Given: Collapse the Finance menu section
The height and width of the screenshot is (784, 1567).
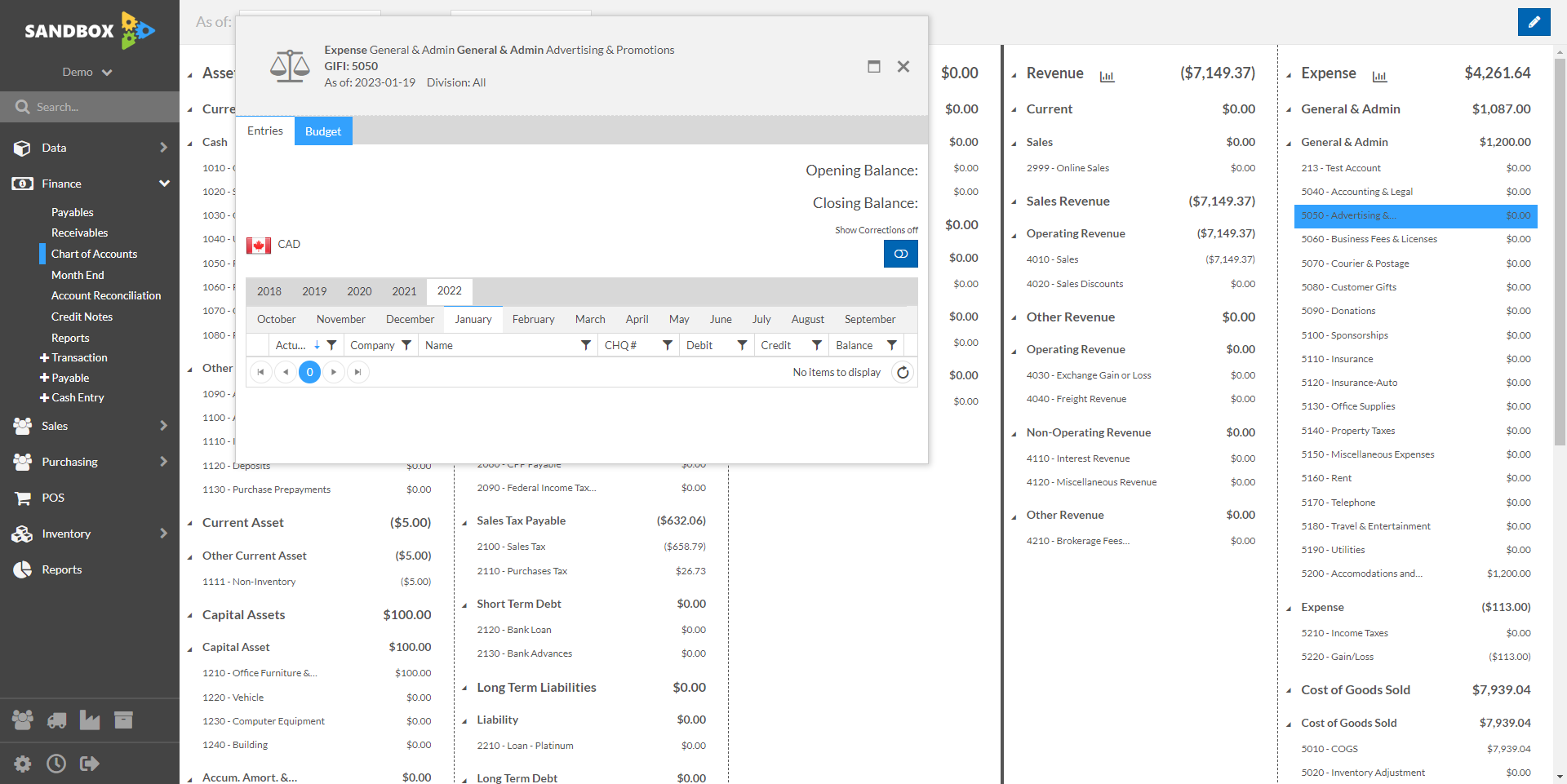Looking at the screenshot, I should pyautogui.click(x=164, y=184).
